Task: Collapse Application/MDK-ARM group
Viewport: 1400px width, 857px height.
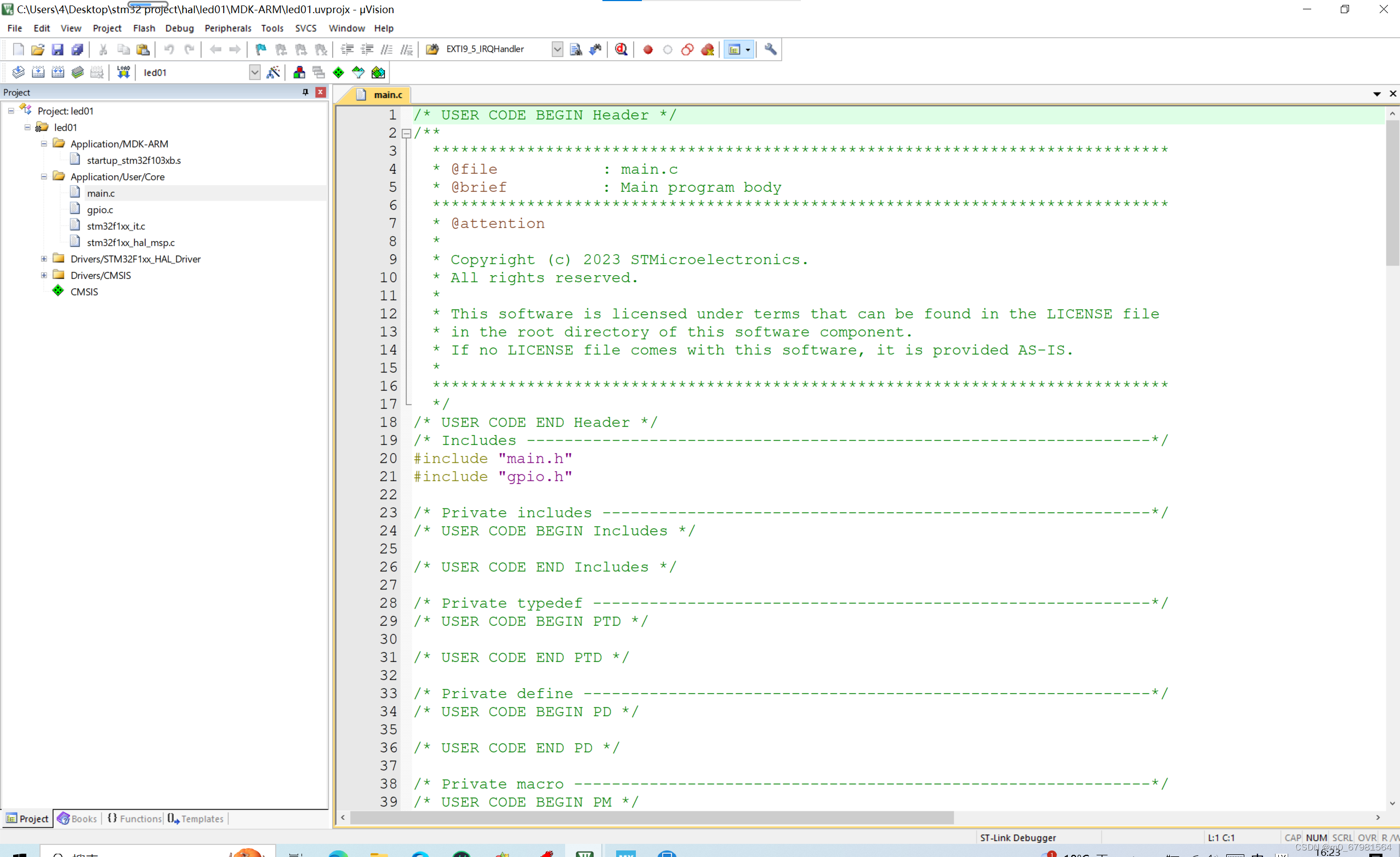Action: (44, 144)
